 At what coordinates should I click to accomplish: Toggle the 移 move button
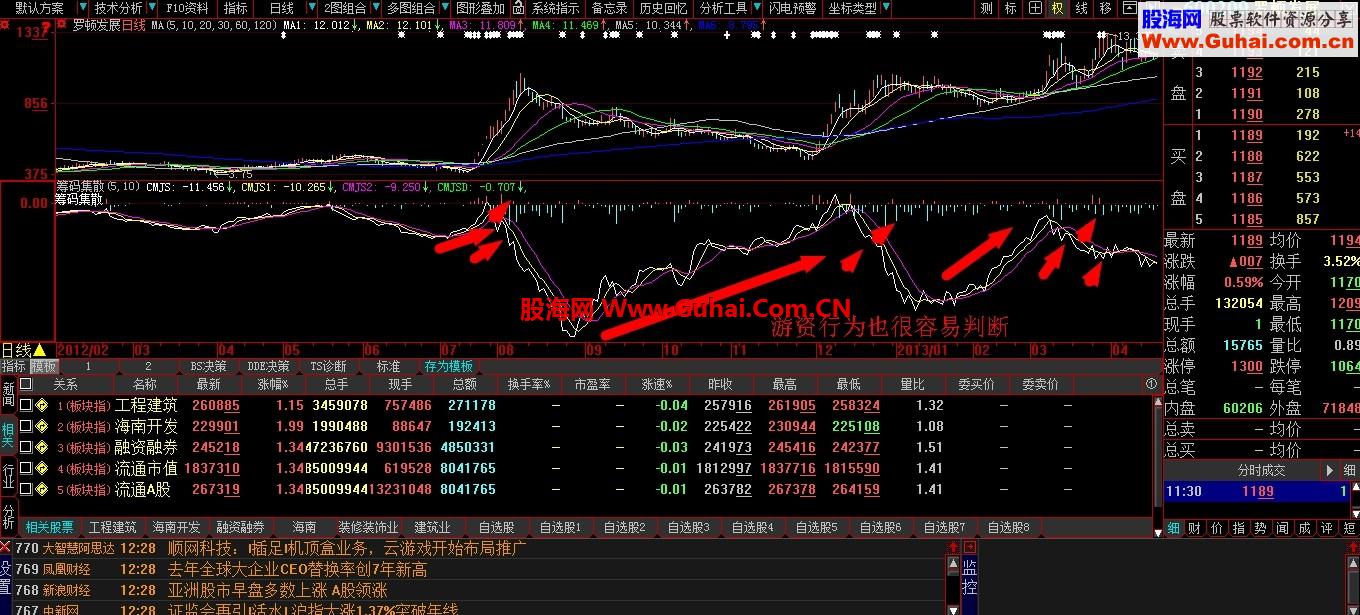tap(1105, 8)
